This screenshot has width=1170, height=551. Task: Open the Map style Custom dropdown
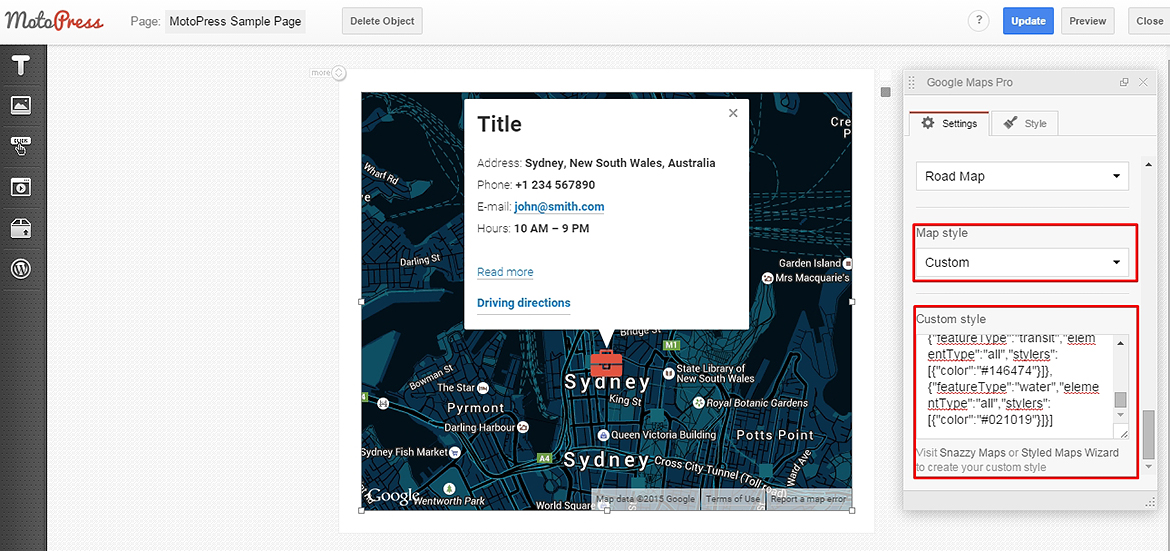[x=1022, y=262]
